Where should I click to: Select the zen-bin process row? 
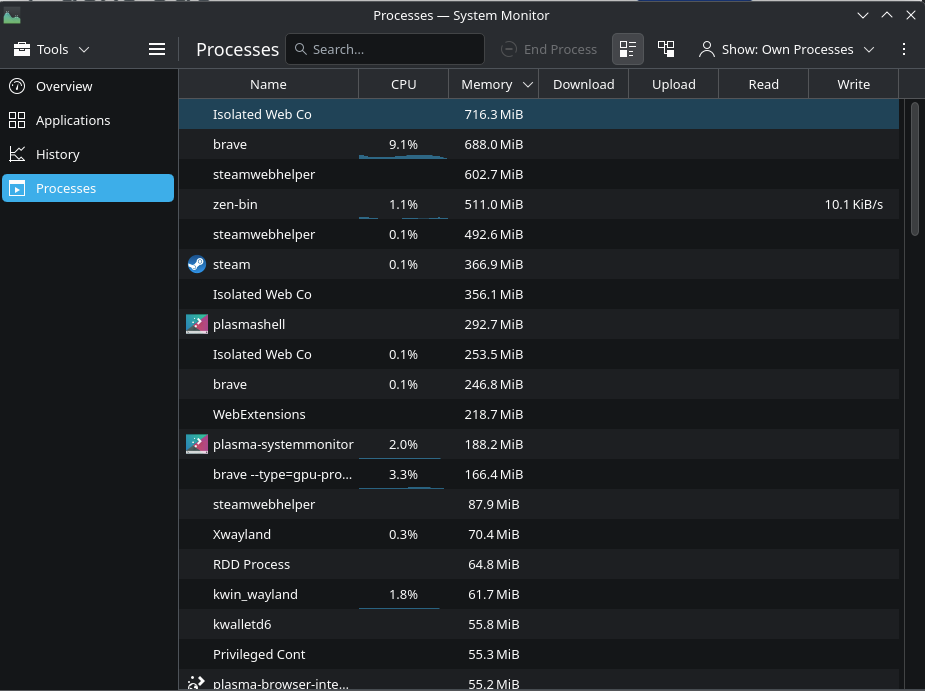[539, 205]
